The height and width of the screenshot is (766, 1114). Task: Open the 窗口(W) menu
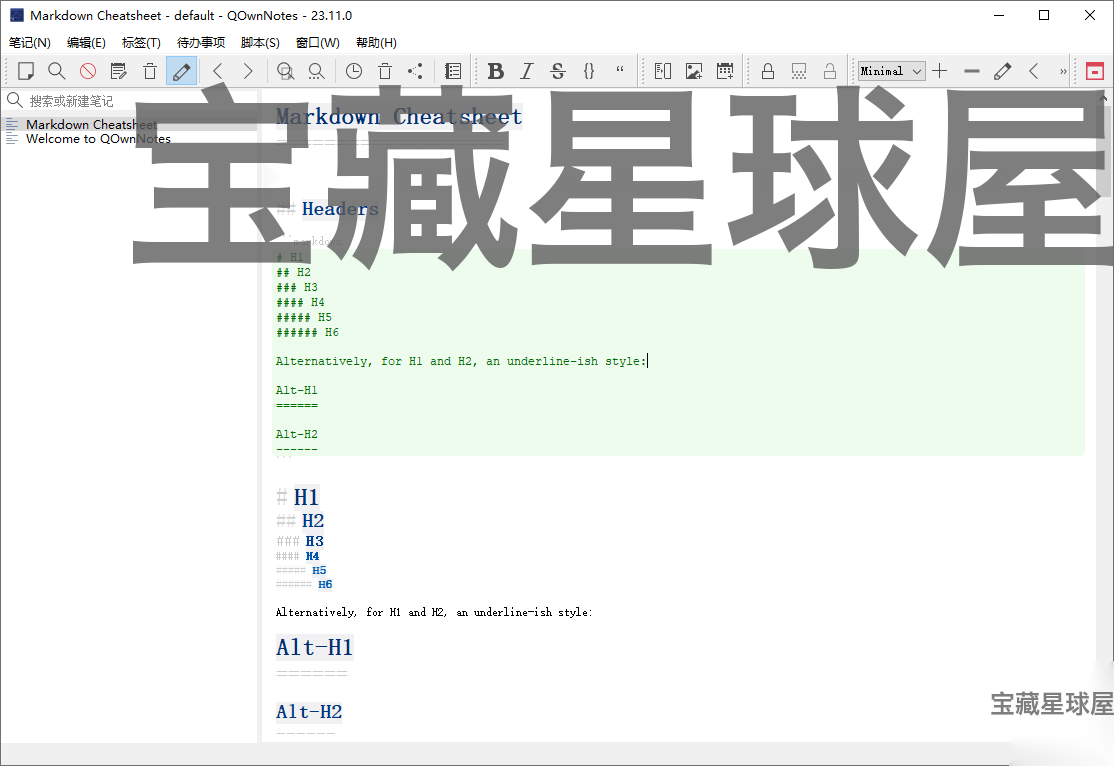coord(318,43)
